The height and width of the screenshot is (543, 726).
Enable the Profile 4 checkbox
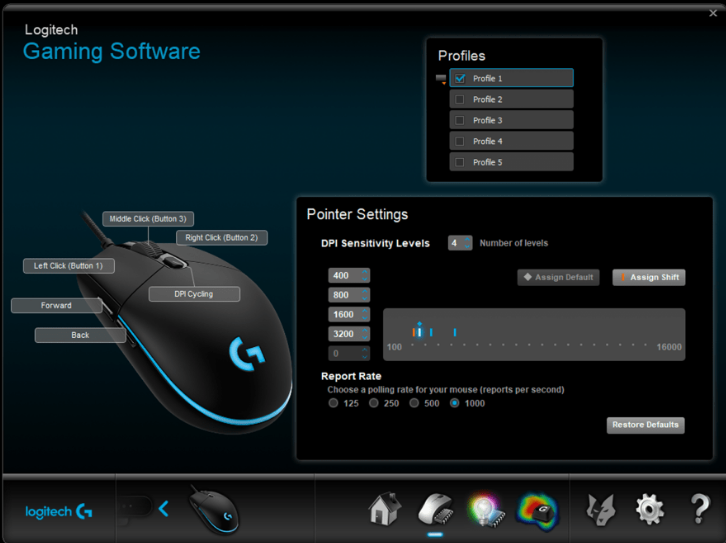tap(460, 141)
